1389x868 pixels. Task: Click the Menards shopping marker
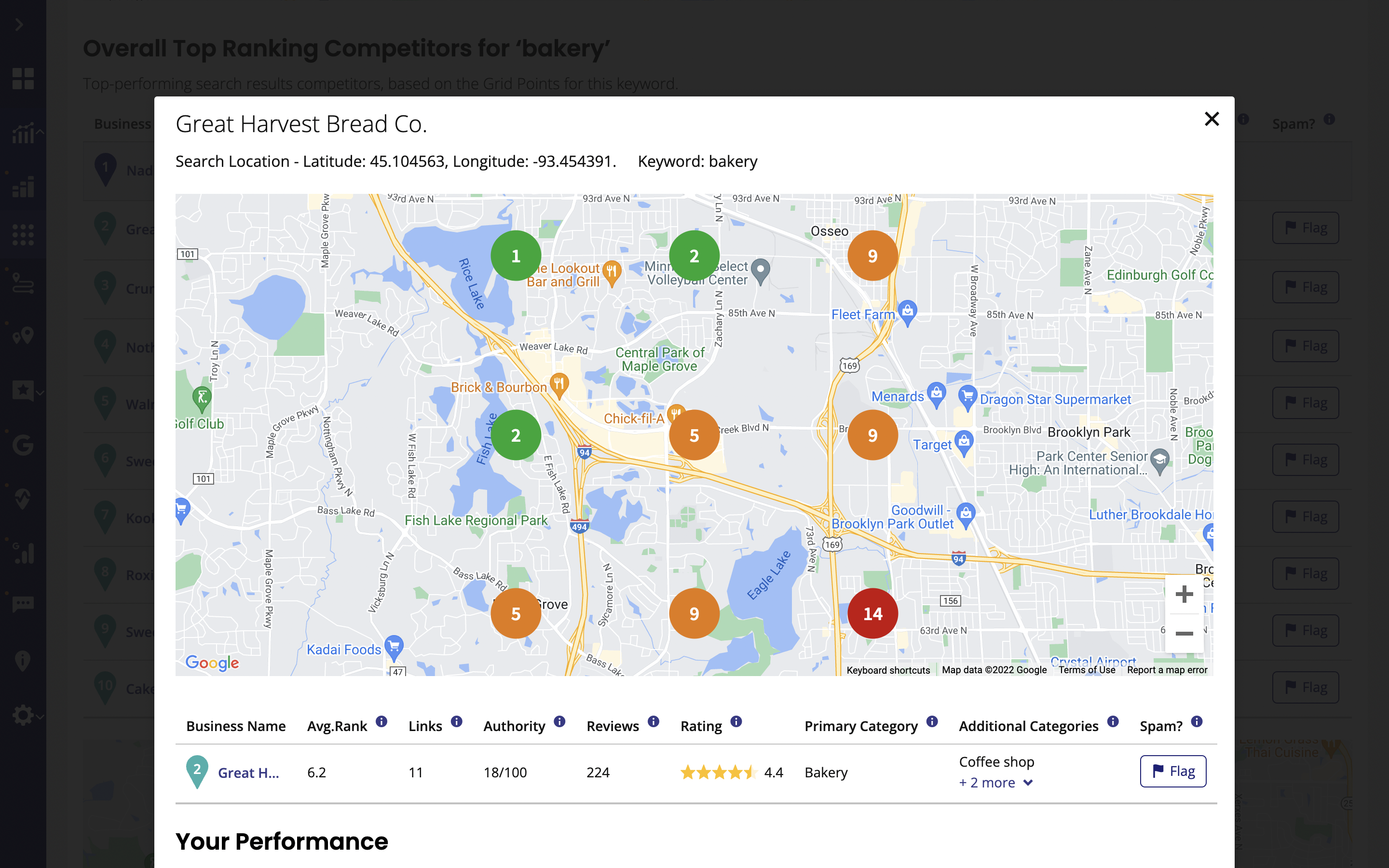click(936, 394)
